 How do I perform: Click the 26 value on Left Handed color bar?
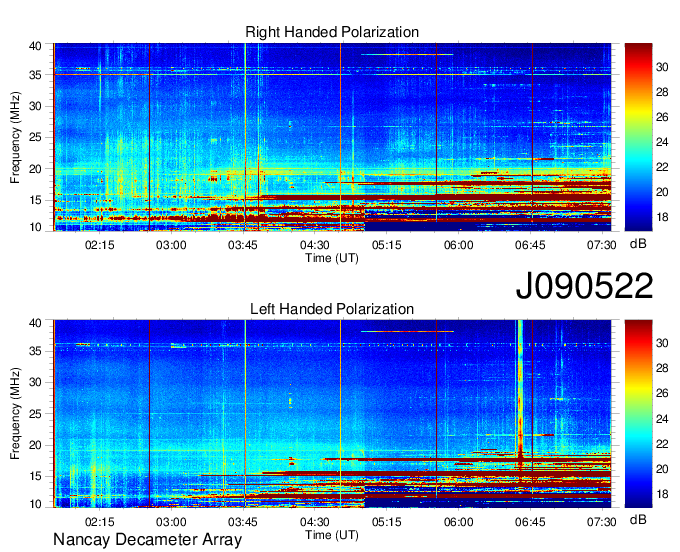(662, 394)
